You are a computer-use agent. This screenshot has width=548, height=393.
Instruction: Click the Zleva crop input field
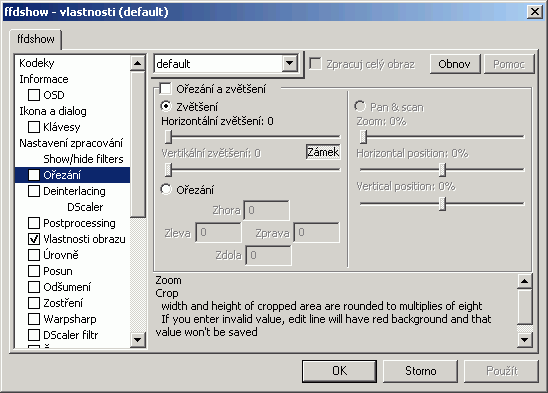219,232
